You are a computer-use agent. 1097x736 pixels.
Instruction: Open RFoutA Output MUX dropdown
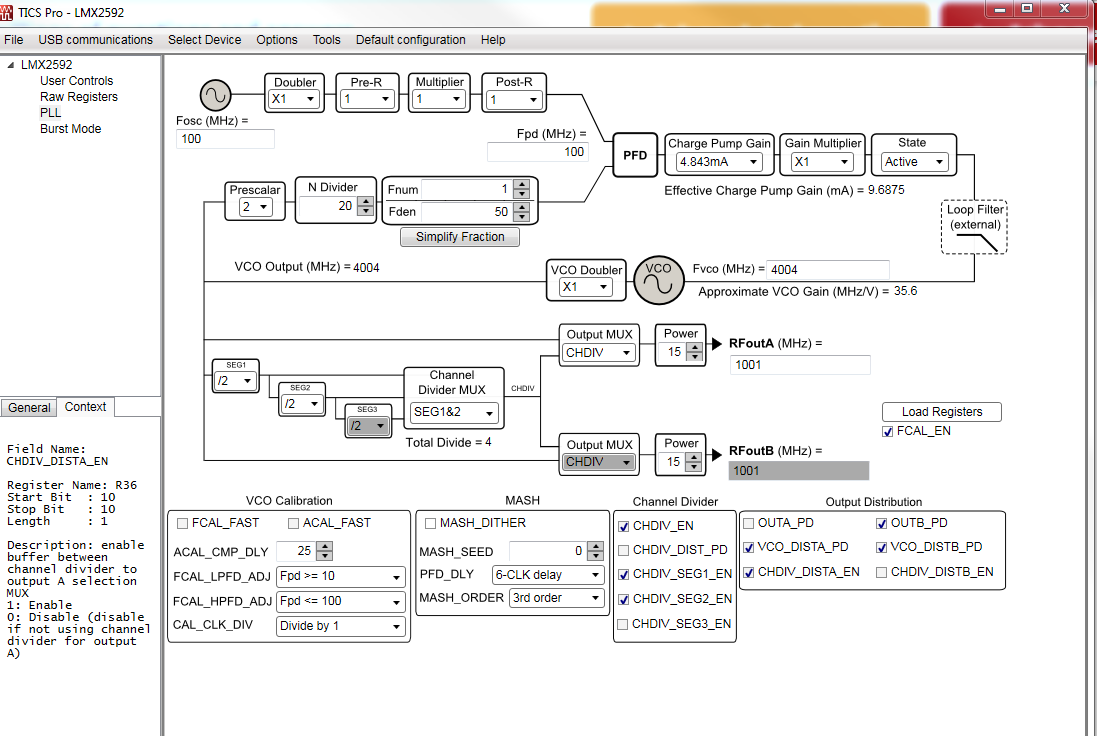599,353
